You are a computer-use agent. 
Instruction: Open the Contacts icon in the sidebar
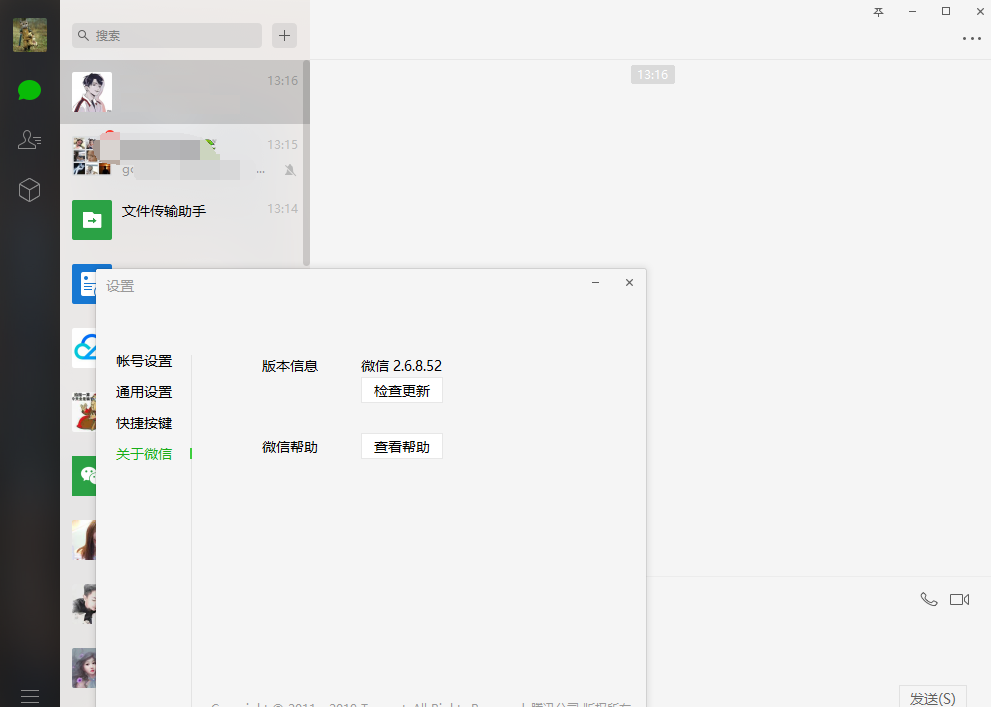[29, 140]
